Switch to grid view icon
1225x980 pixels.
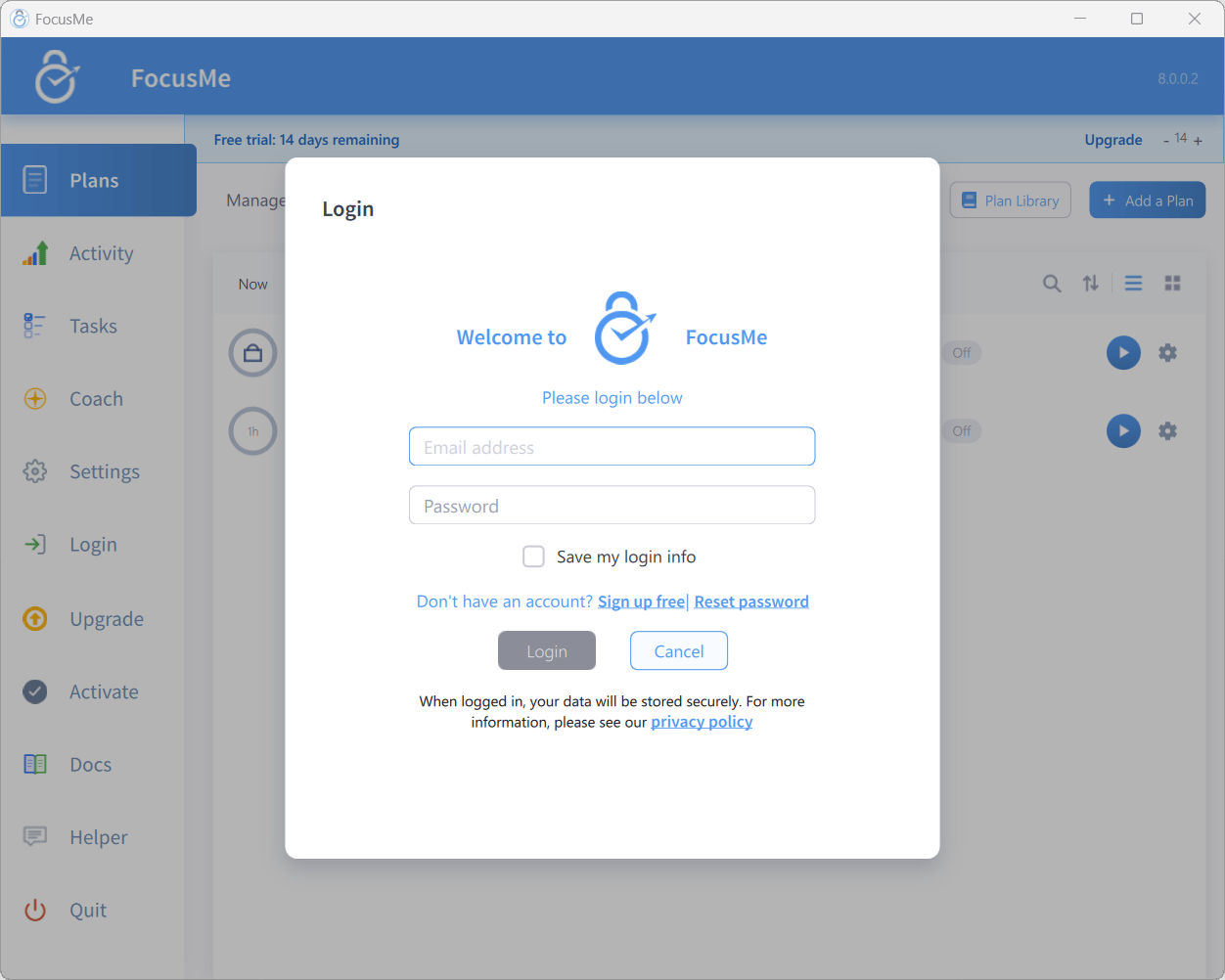click(1172, 284)
